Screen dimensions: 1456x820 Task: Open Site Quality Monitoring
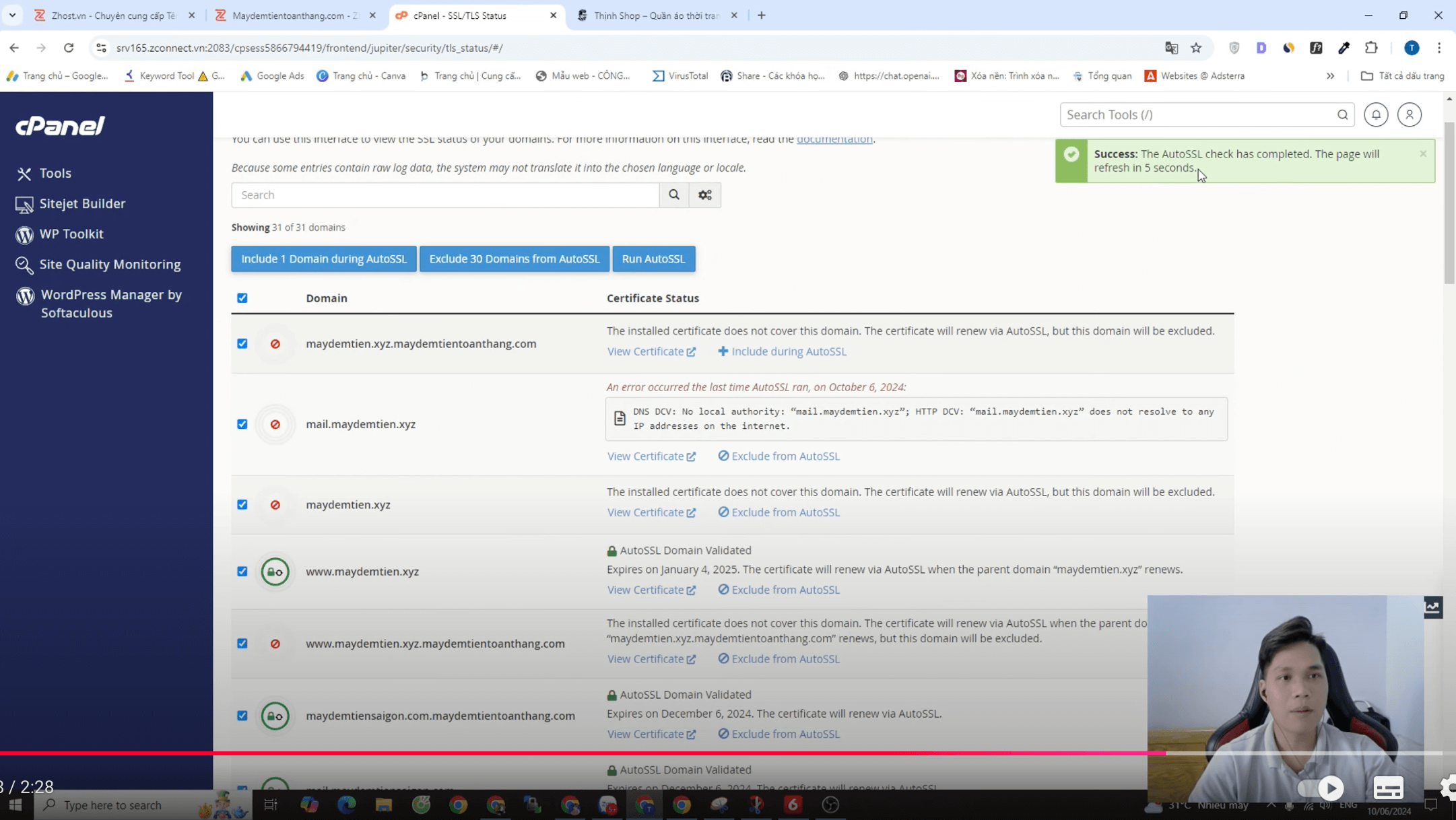tap(110, 264)
